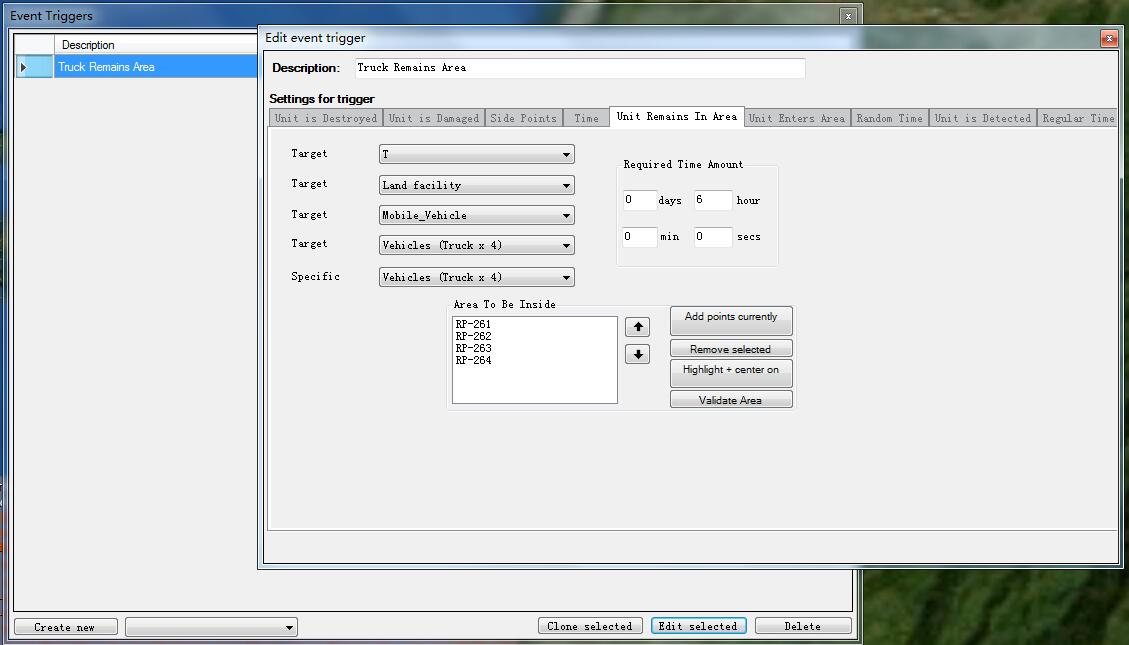
Task: Switch to Unit is Destroyed tab
Action: (325, 118)
